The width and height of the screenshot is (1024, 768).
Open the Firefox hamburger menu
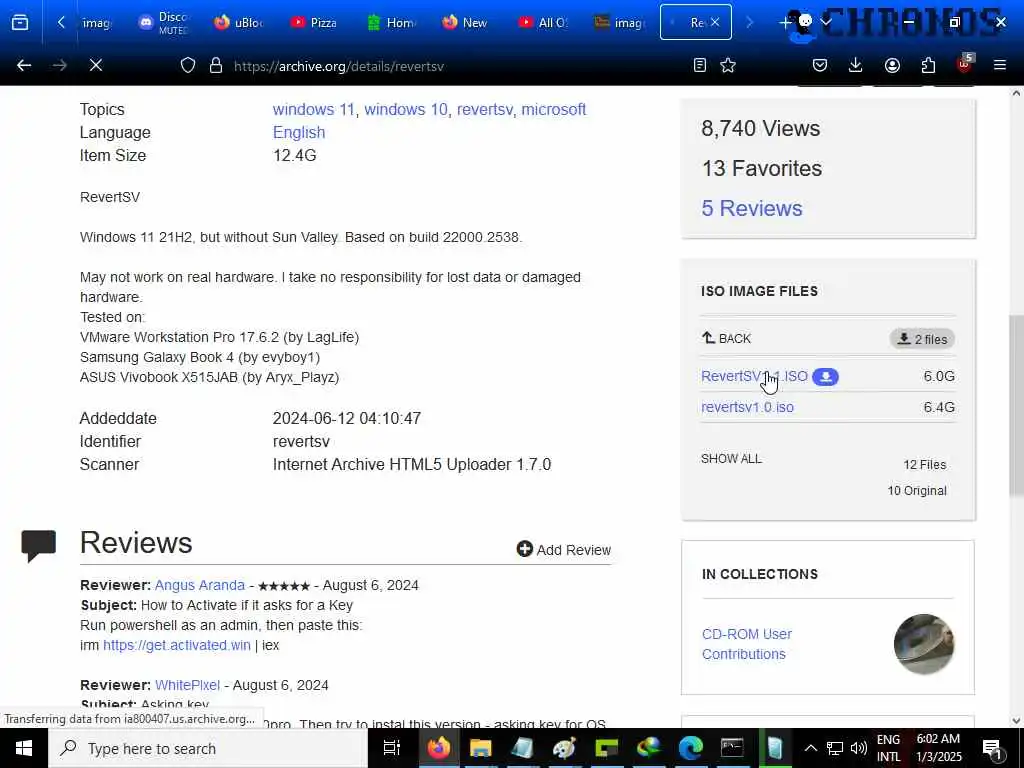pos(1000,65)
